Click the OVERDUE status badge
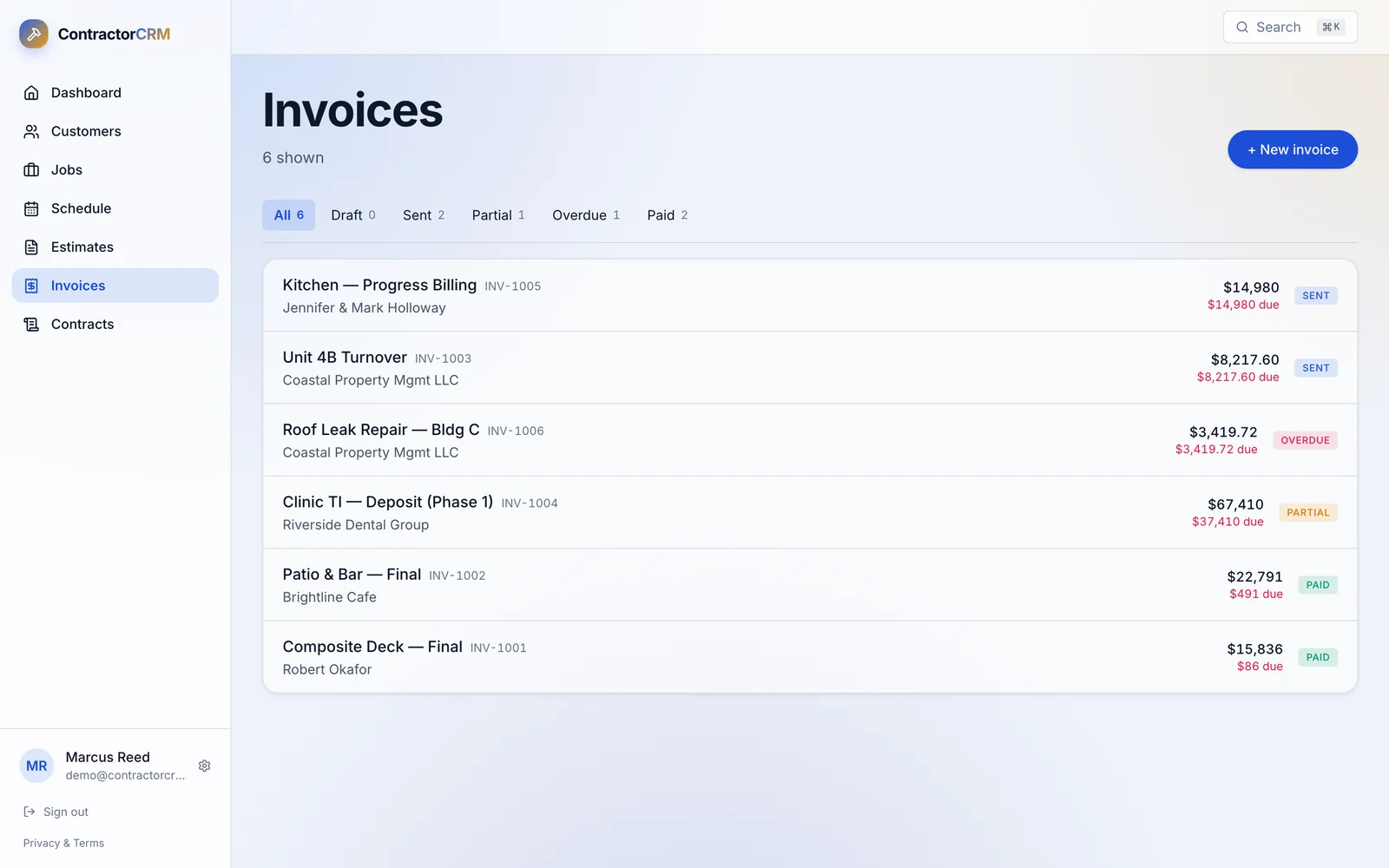1389x868 pixels. 1305,440
